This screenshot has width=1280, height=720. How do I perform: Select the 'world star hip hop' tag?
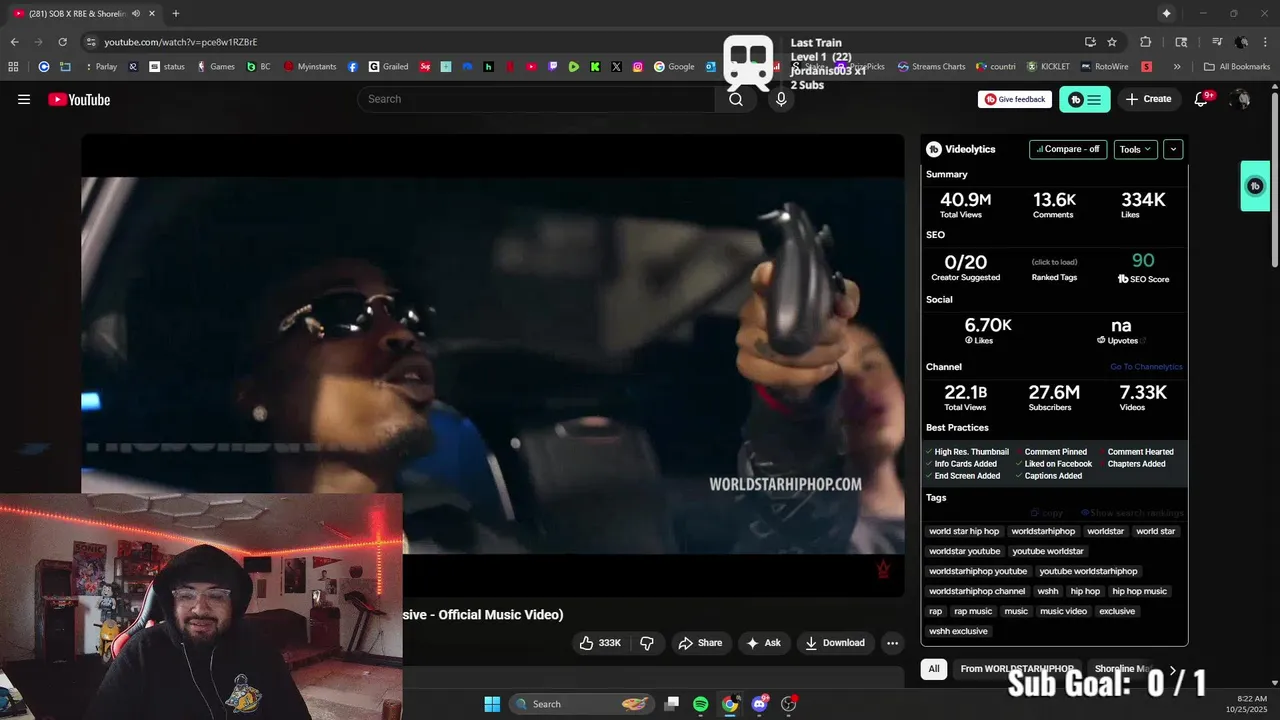pos(964,531)
